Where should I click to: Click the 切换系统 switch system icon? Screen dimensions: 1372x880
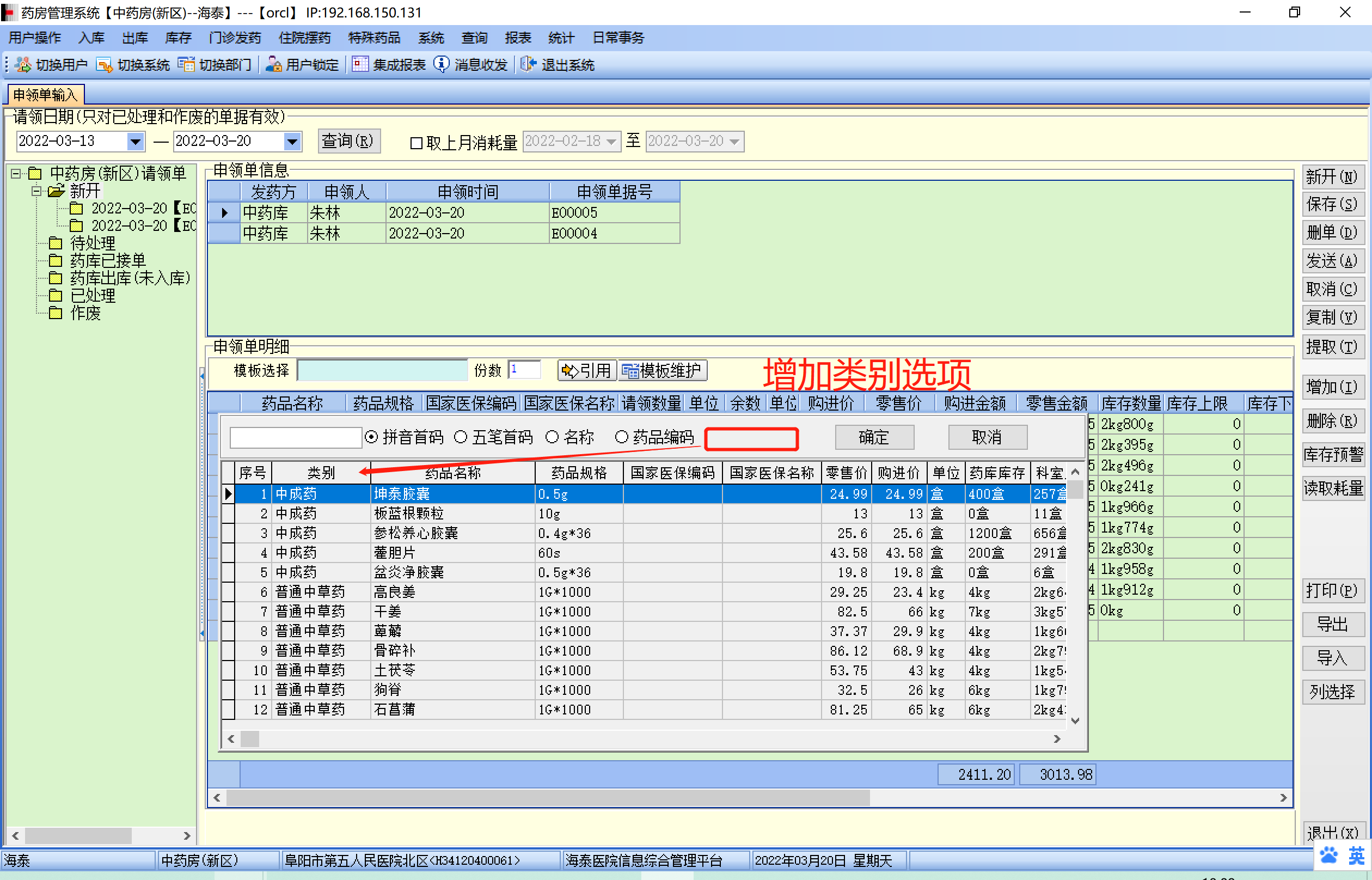105,65
